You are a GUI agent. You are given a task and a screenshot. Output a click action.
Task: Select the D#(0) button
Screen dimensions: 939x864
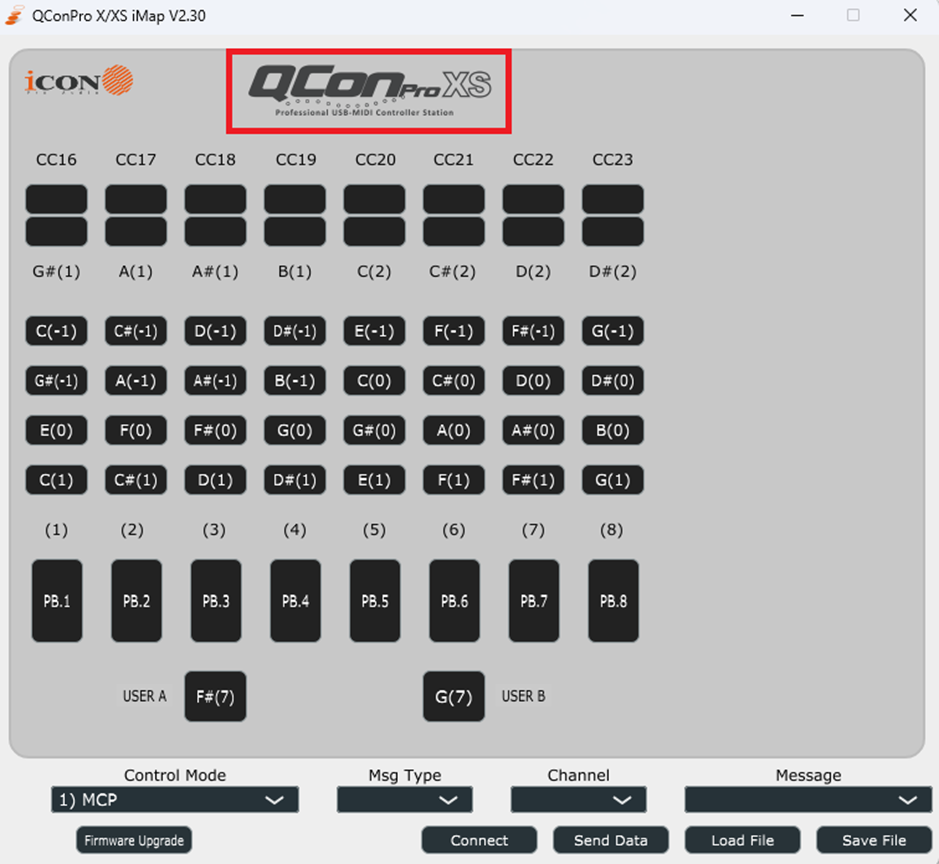[x=613, y=381]
